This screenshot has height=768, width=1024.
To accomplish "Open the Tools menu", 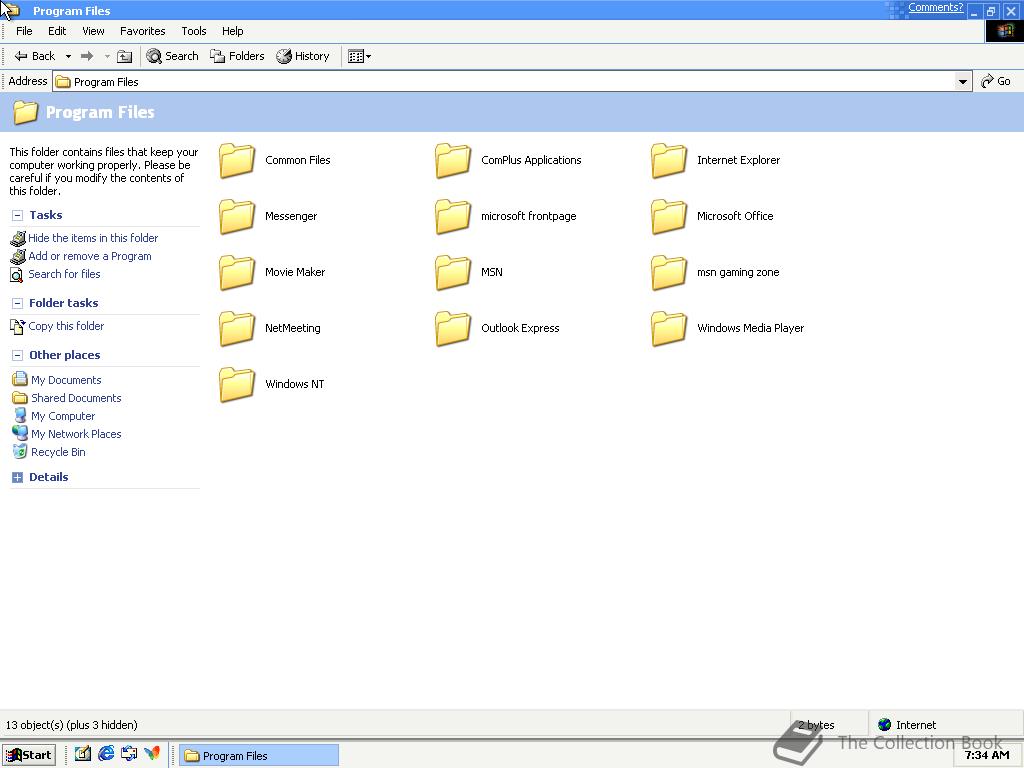I will [194, 31].
